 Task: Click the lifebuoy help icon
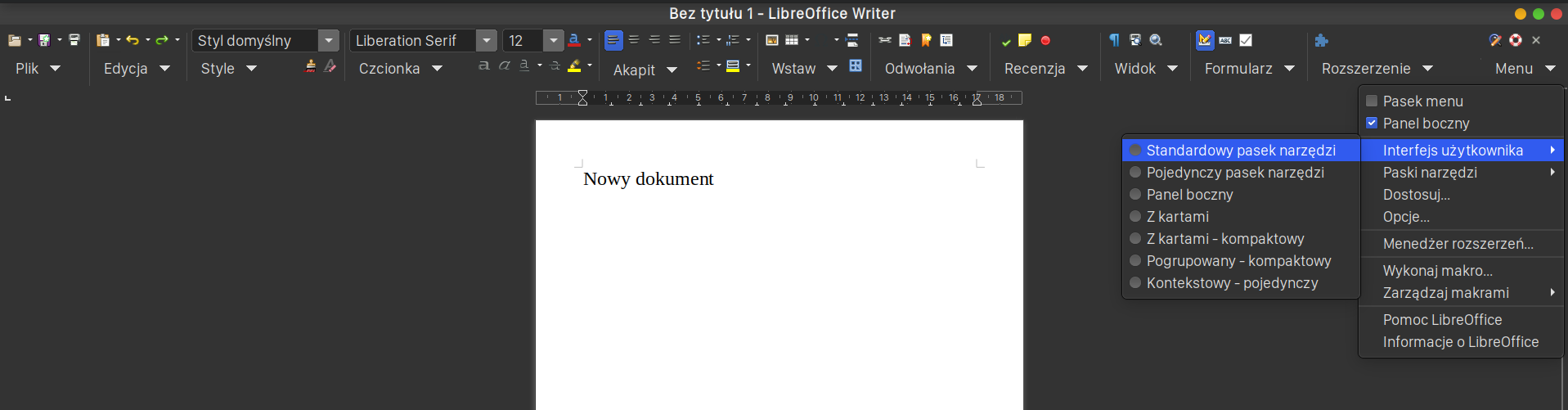[1516, 40]
